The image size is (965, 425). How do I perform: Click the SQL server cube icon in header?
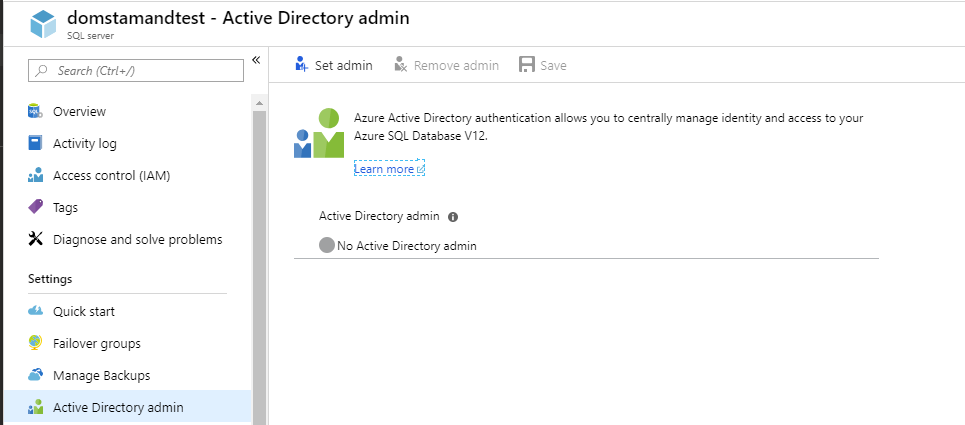click(43, 25)
